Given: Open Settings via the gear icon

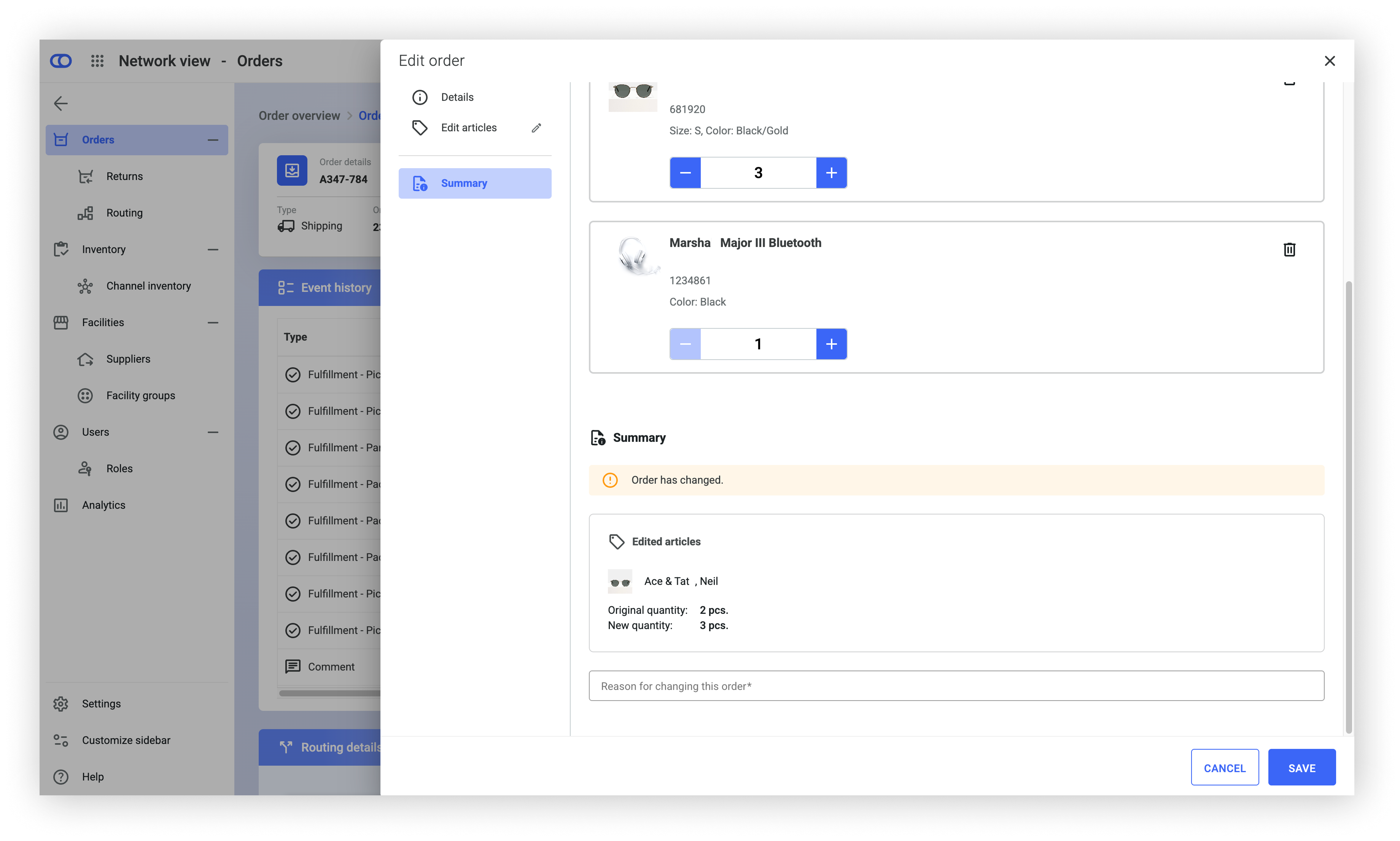Looking at the screenshot, I should coord(60,703).
